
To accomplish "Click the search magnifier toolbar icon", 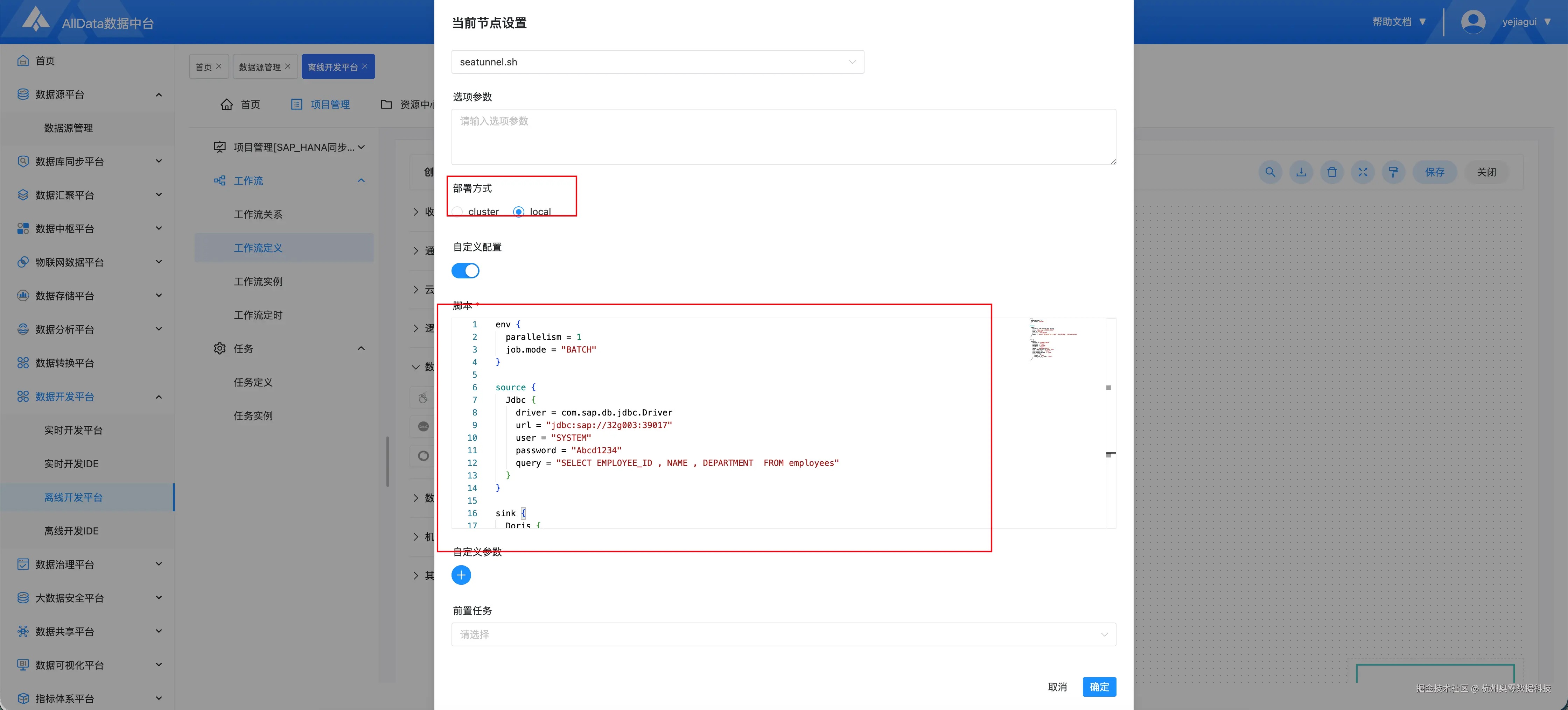I will click(1270, 172).
